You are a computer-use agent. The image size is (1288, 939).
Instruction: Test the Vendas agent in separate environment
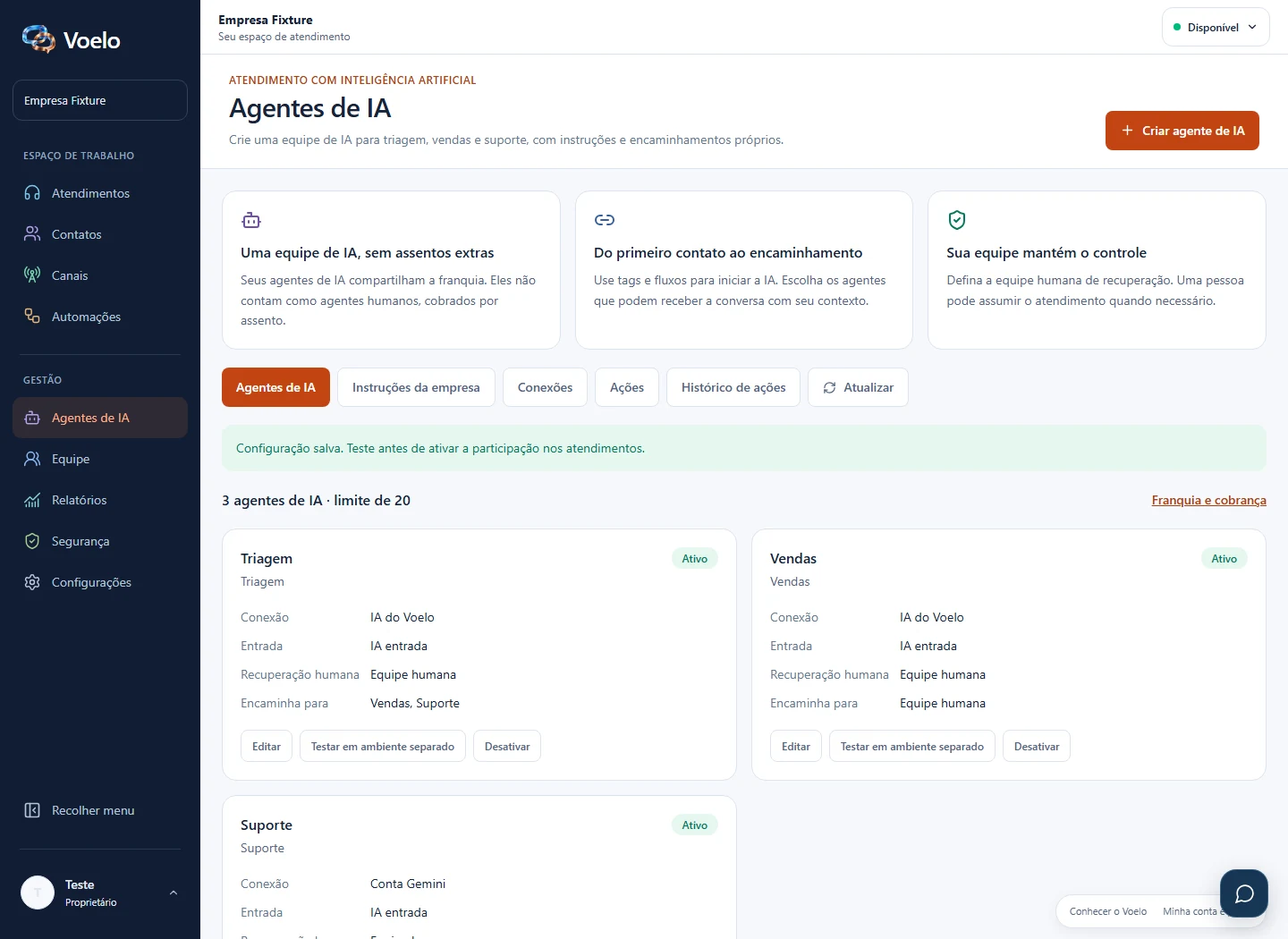click(x=912, y=747)
